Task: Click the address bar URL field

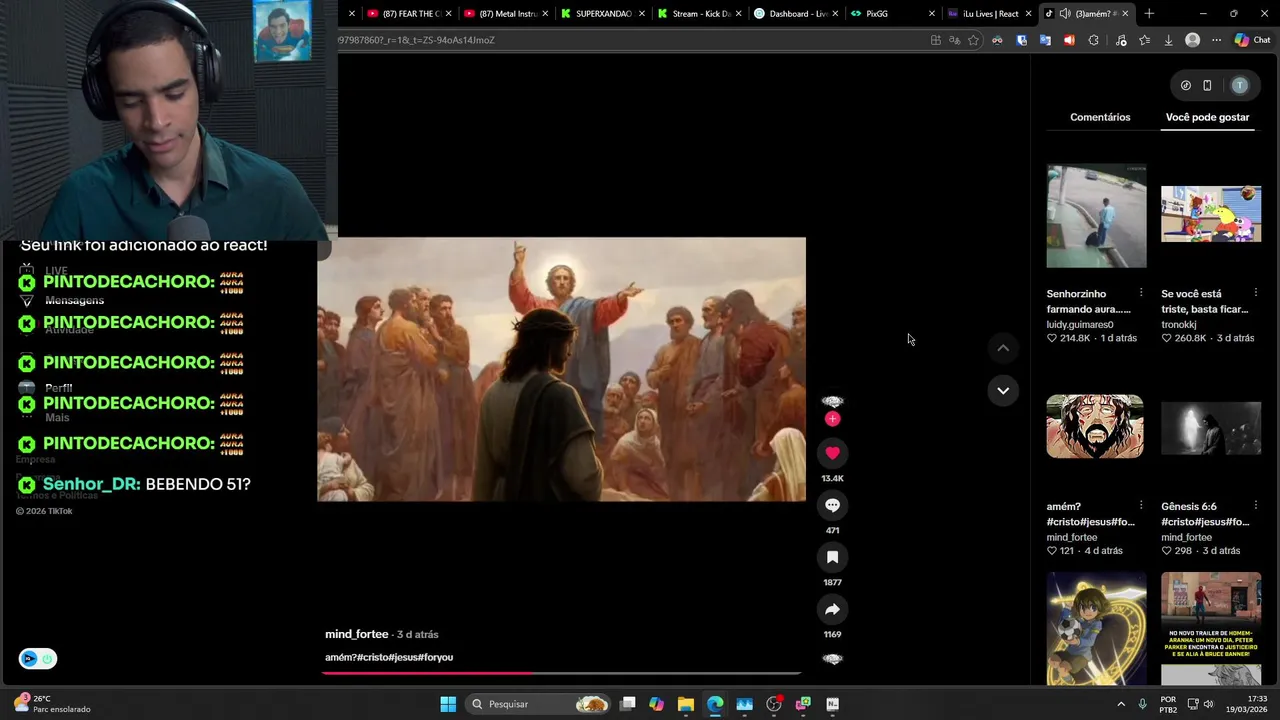Action: pos(630,40)
